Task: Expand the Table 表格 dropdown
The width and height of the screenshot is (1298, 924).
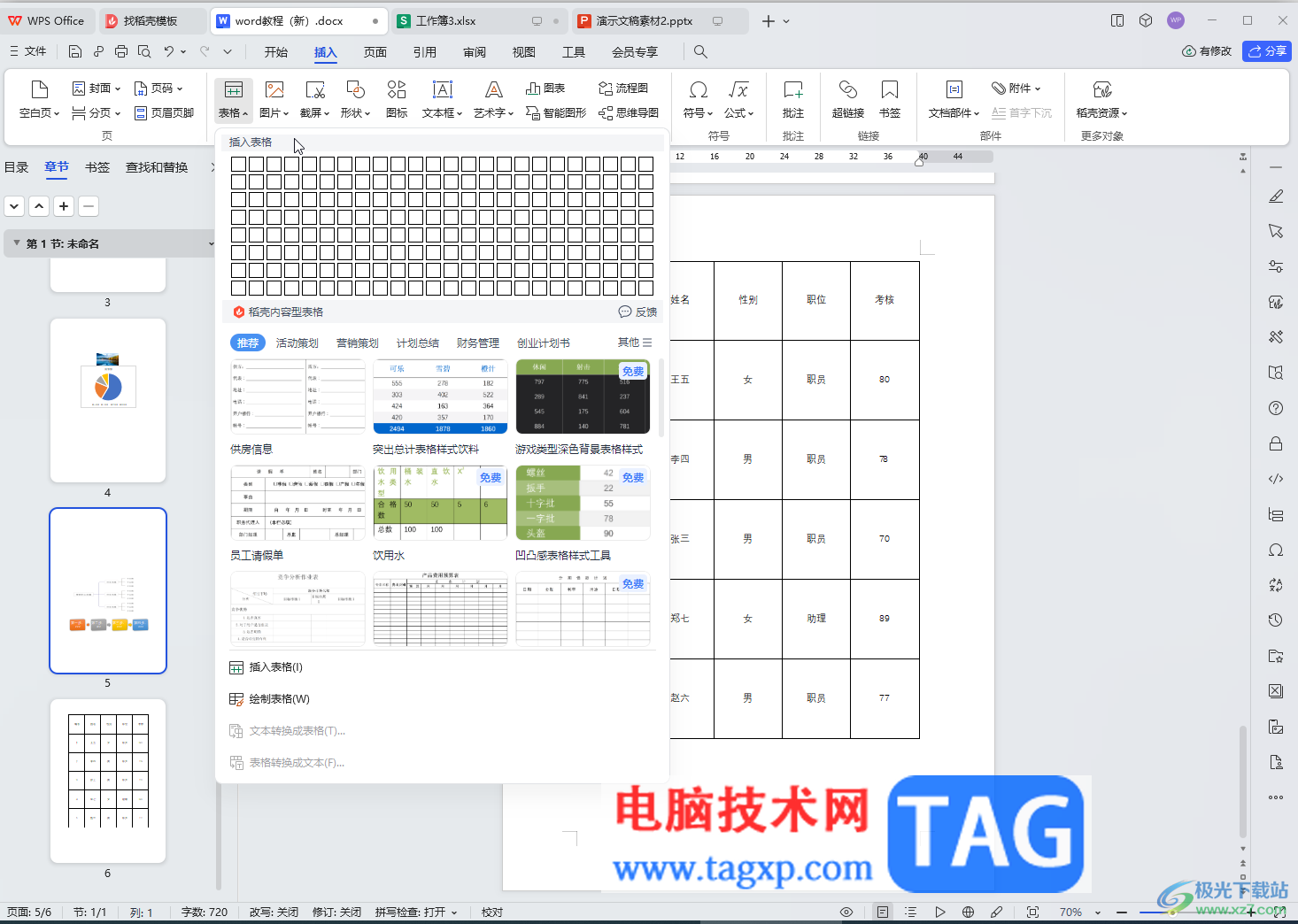Action: (234, 113)
